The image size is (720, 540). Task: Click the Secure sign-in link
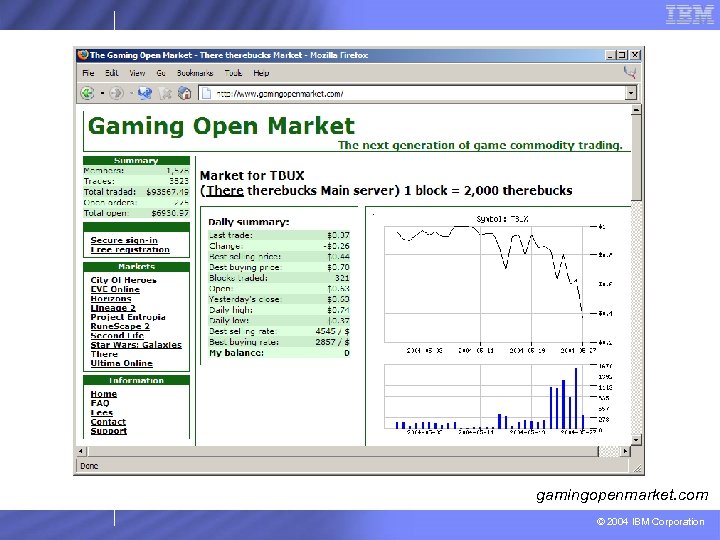pyautogui.click(x=124, y=240)
